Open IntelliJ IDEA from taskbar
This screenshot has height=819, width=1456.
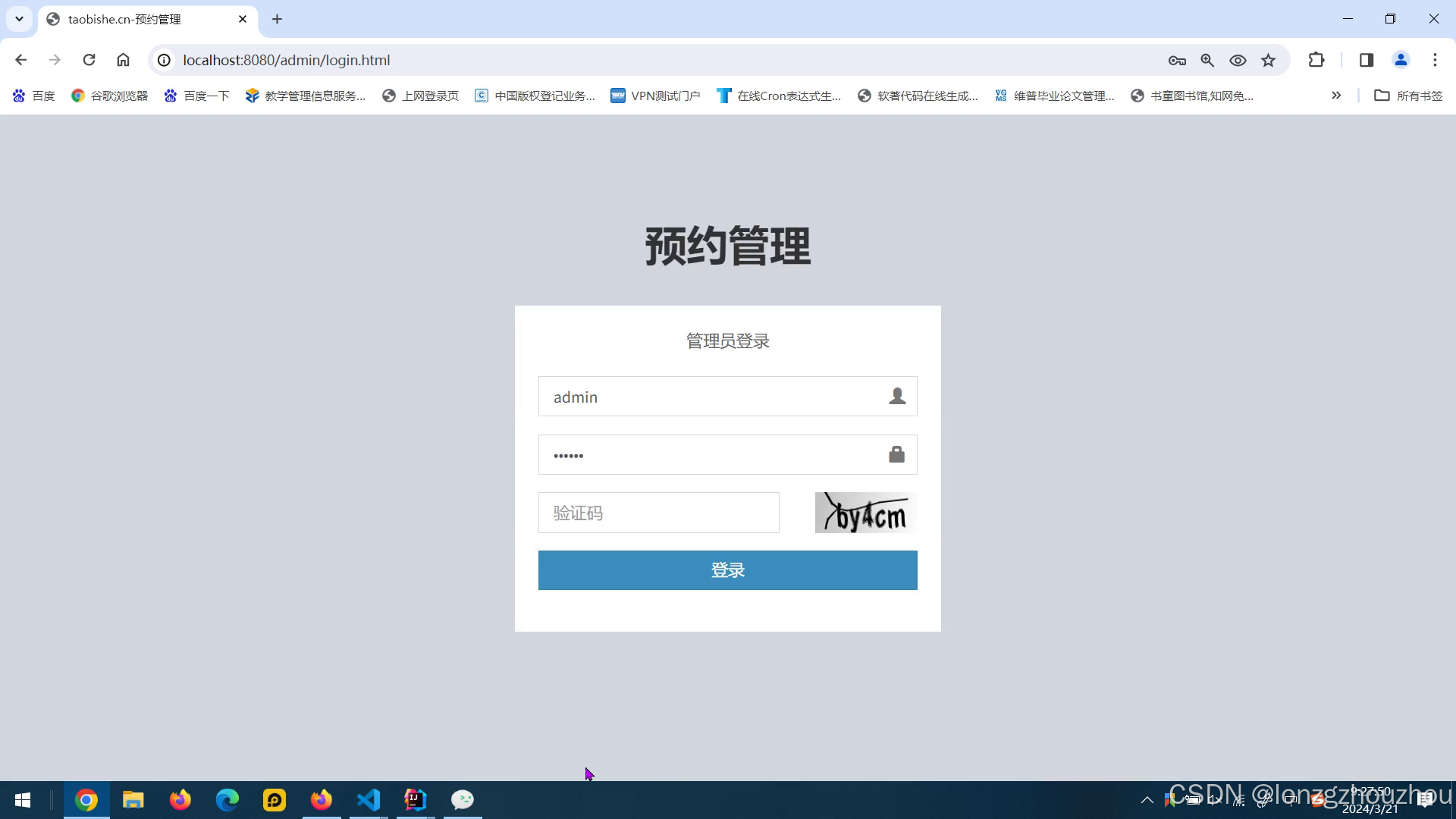click(x=416, y=799)
